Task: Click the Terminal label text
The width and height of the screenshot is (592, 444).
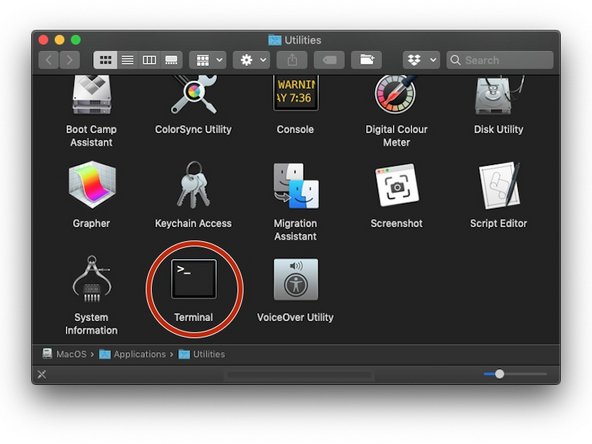Action: click(194, 317)
